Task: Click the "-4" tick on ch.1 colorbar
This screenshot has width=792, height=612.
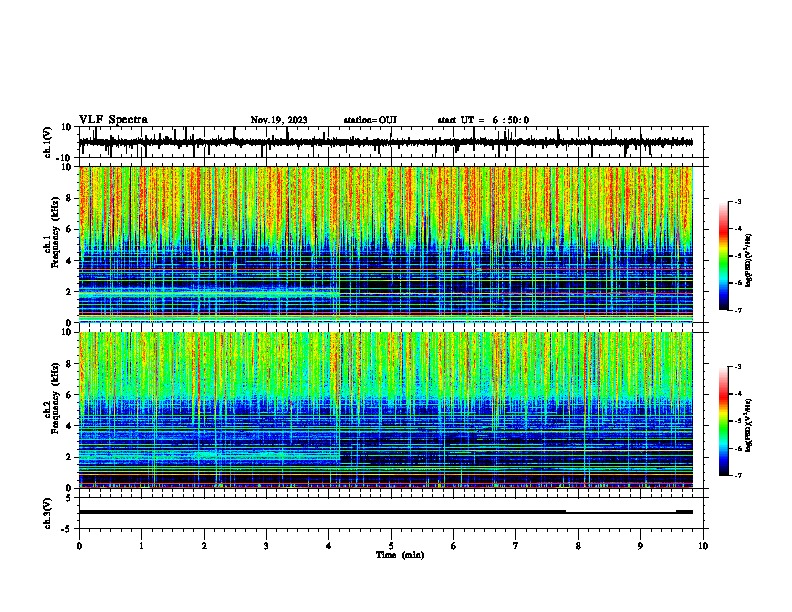Action: [x=738, y=229]
